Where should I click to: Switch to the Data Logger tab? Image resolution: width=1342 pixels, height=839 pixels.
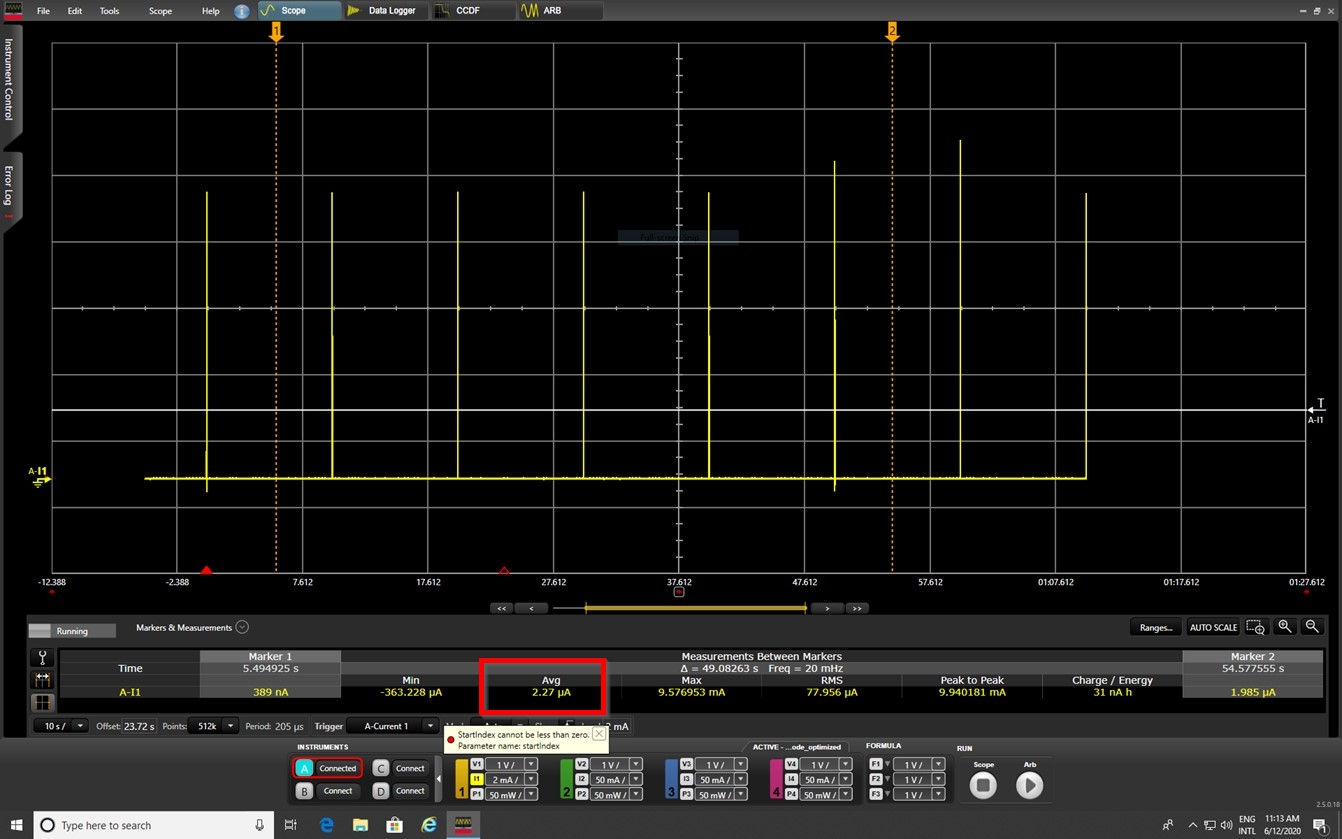click(385, 10)
